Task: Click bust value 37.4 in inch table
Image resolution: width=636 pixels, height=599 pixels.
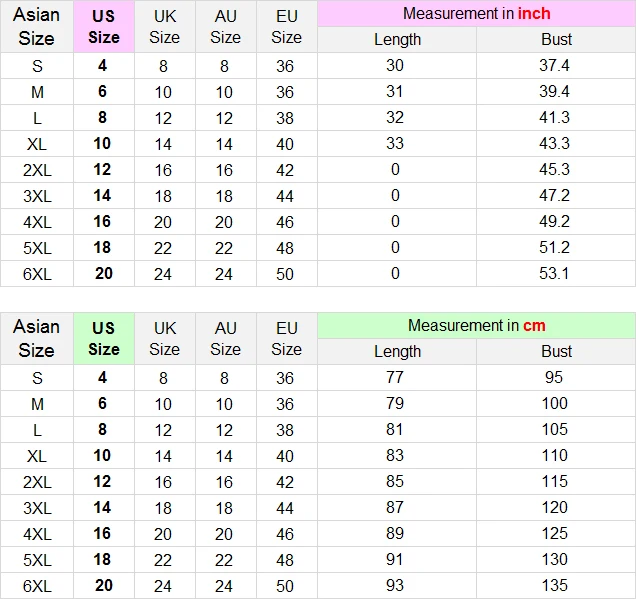Action: 554,65
